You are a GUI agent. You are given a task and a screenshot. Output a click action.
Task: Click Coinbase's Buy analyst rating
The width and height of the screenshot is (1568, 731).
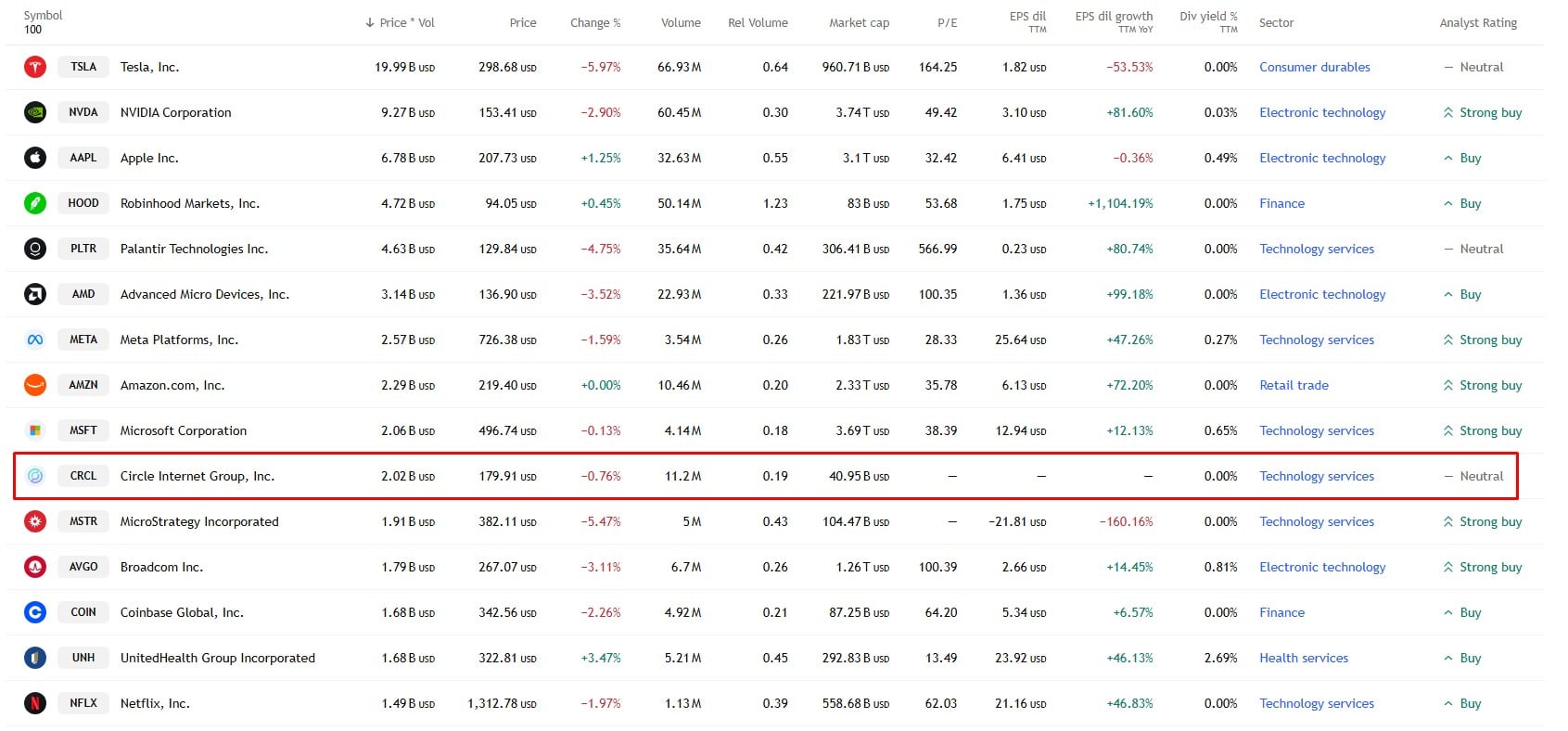1461,612
